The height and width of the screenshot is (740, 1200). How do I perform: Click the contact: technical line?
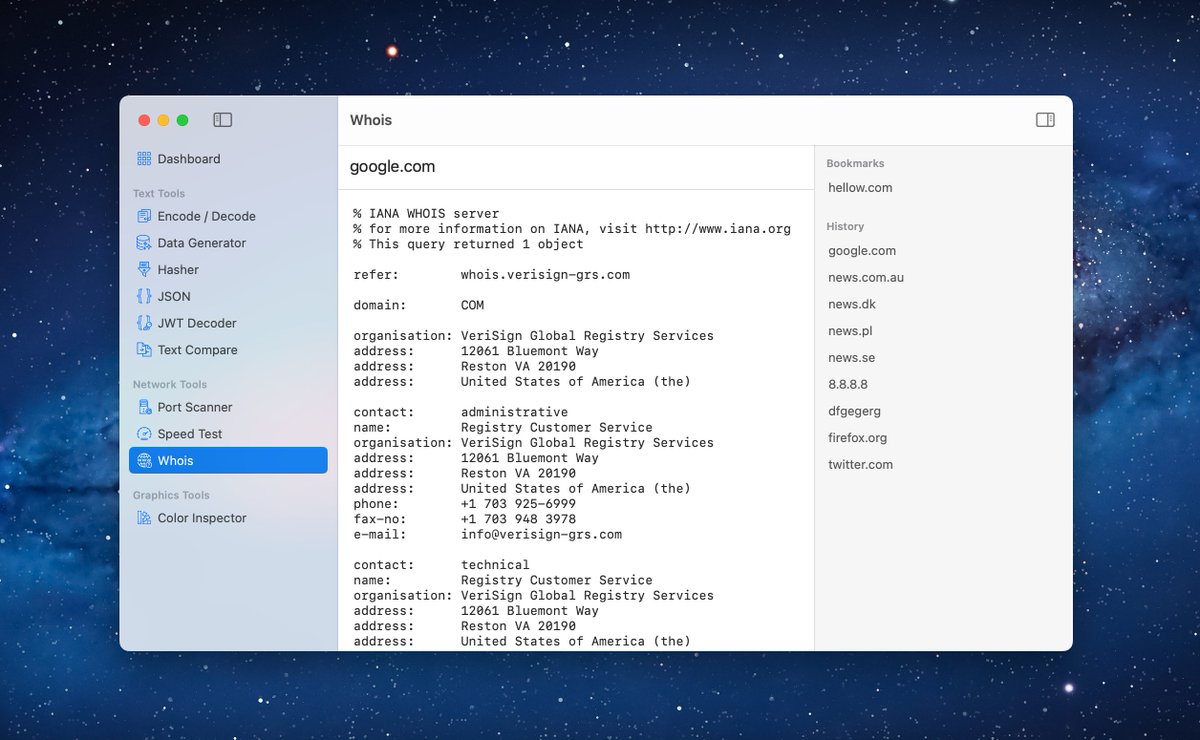442,565
